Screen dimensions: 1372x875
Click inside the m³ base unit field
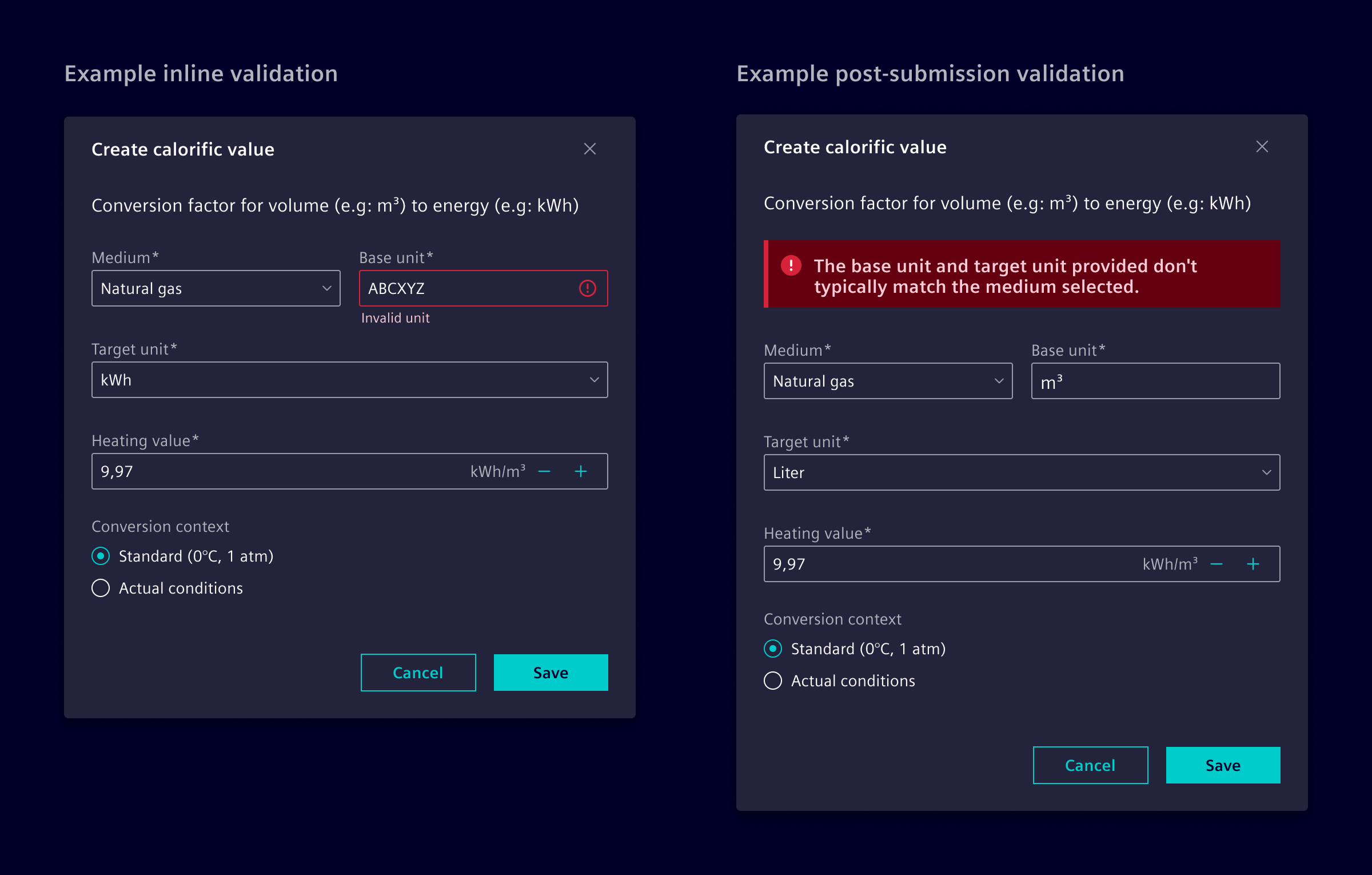click(1154, 380)
